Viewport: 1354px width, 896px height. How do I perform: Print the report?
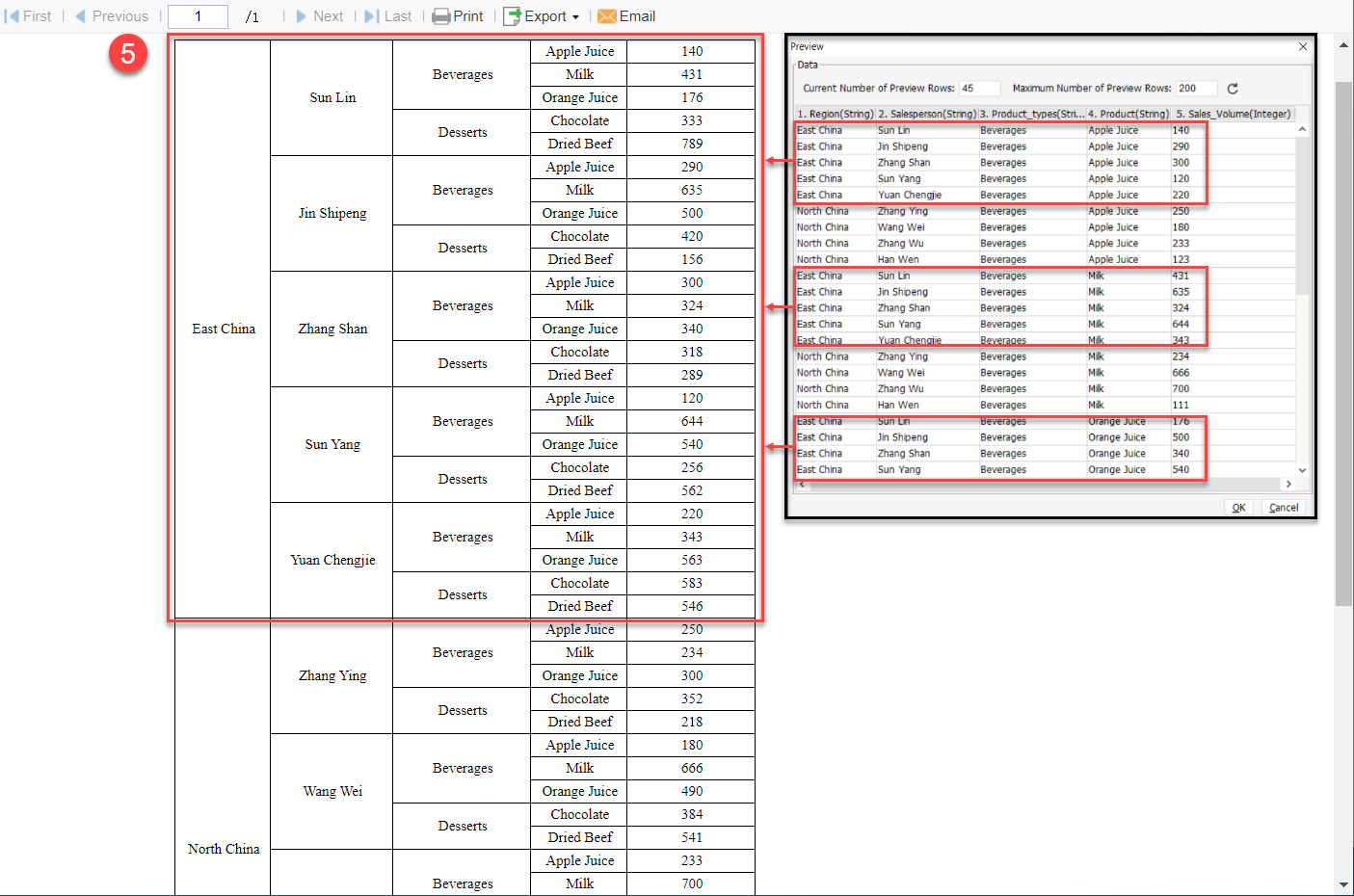[x=458, y=16]
